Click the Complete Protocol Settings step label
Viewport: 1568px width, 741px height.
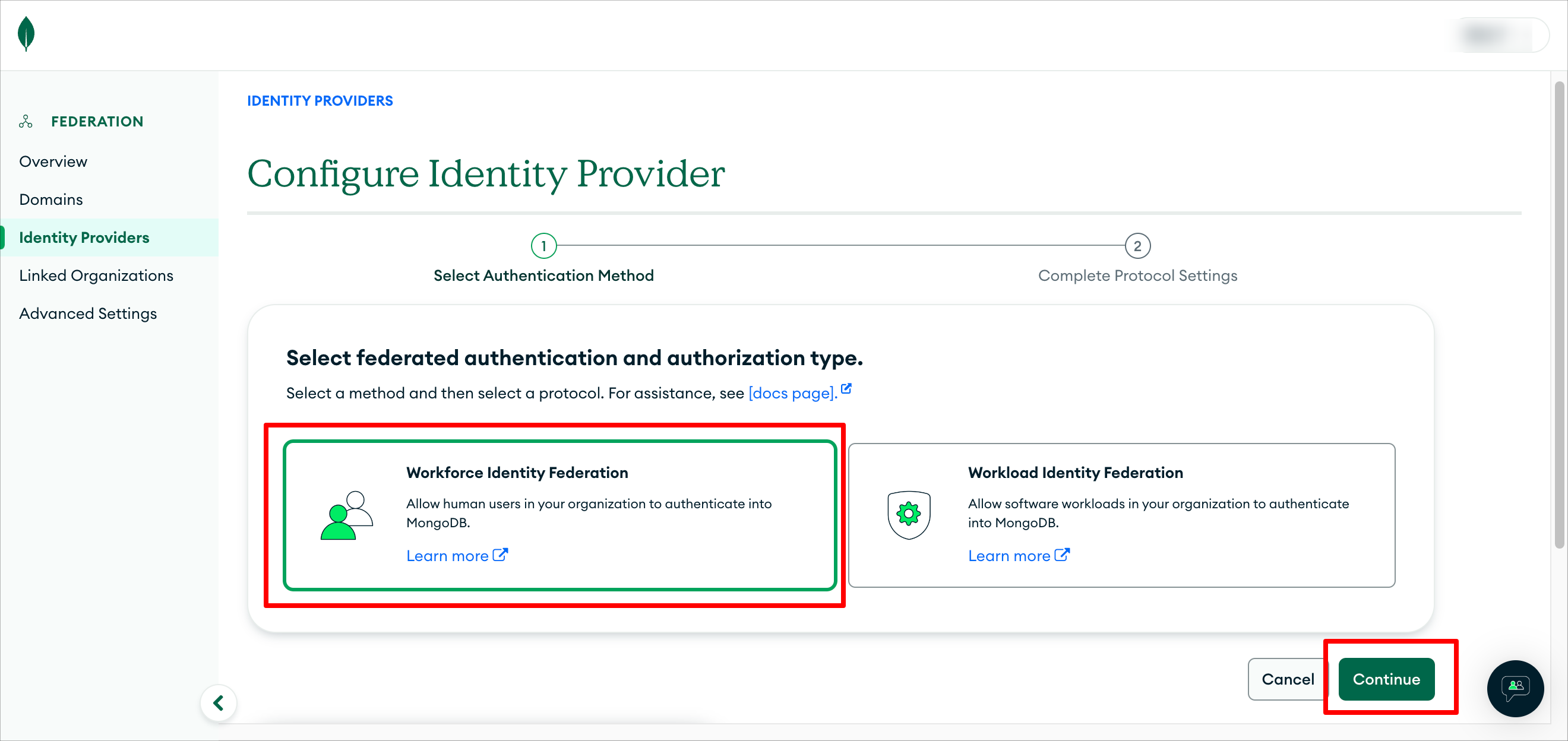click(x=1137, y=275)
